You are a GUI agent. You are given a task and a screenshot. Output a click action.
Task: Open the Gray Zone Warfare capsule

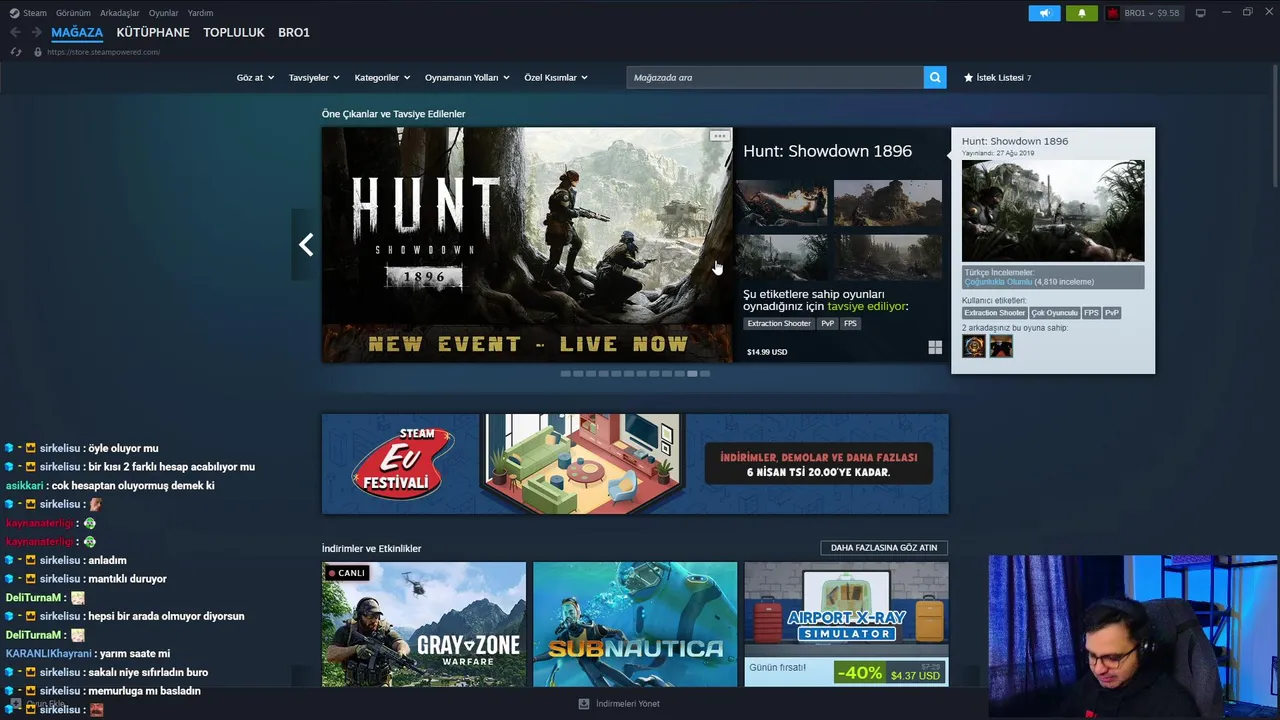[424, 624]
